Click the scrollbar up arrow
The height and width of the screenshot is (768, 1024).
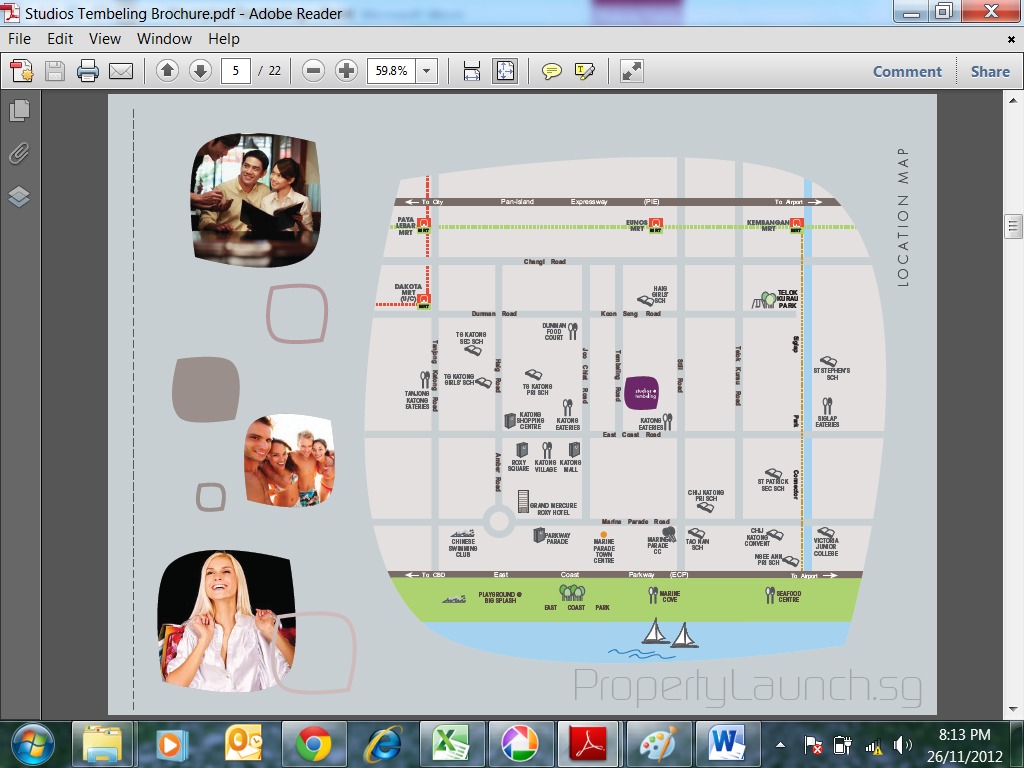coord(1012,101)
